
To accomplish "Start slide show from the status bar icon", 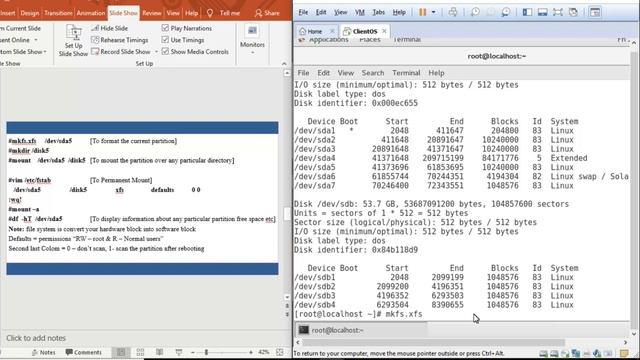I will click(x=179, y=352).
